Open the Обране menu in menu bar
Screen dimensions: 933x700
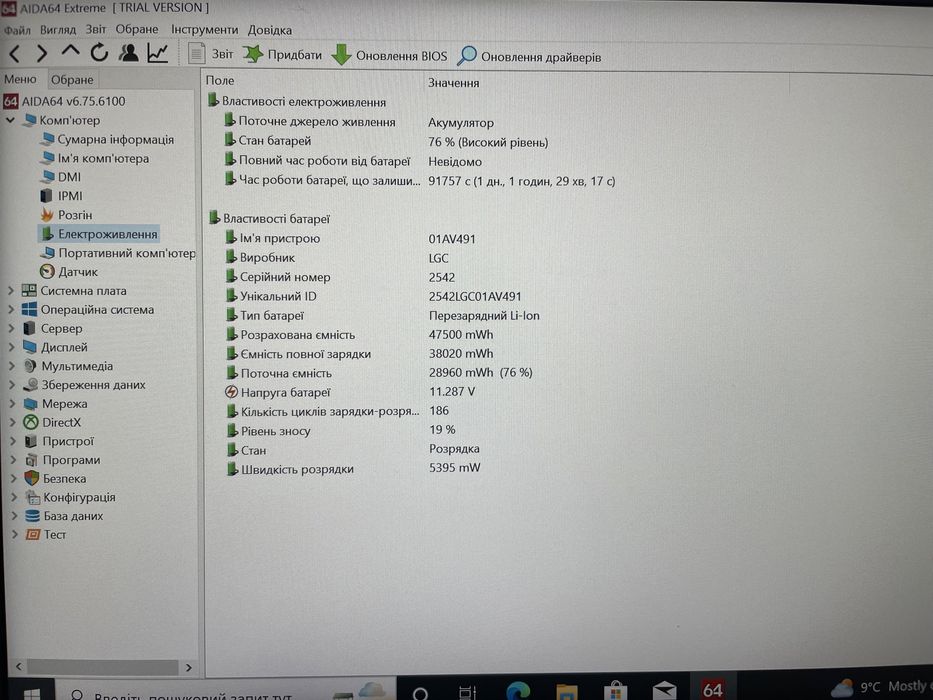137,29
